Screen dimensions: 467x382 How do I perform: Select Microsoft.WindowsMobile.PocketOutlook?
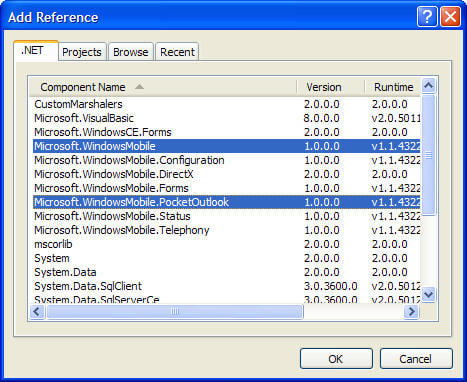226,202
